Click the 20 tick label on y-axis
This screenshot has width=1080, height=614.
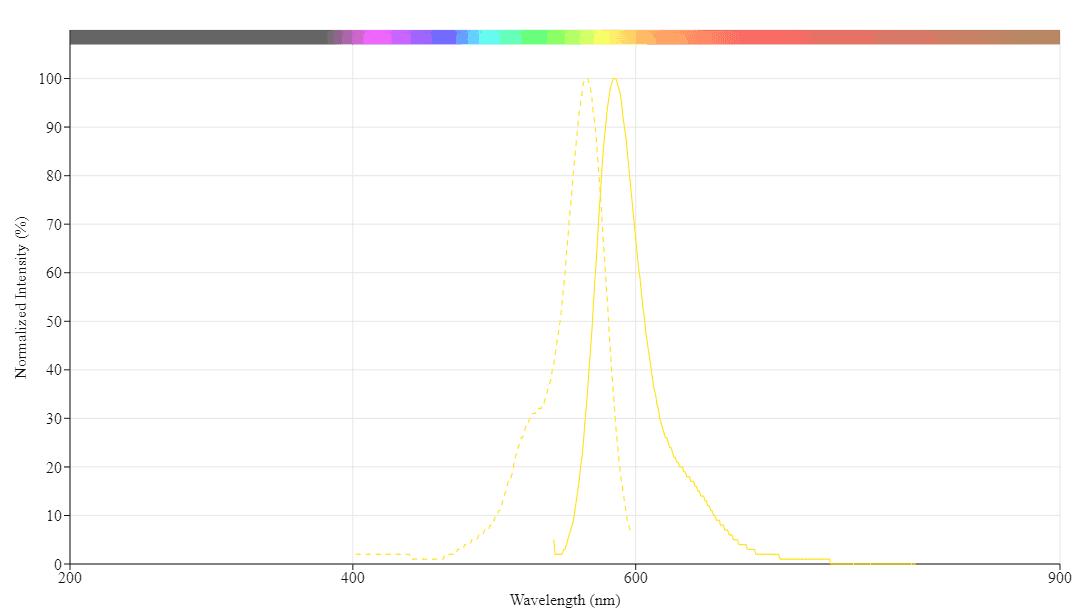[x=54, y=467]
